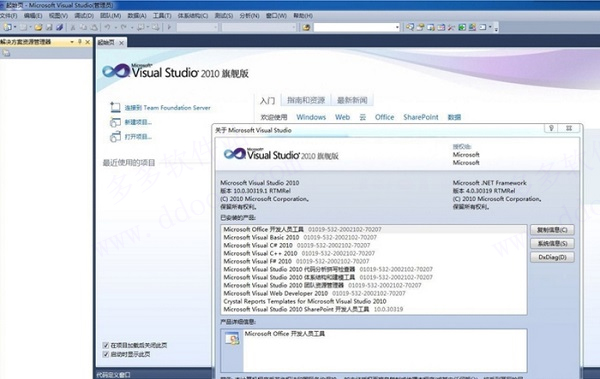Open the 工具(T) menu
Image resolution: width=600 pixels, height=379 pixels.
tap(162, 16)
